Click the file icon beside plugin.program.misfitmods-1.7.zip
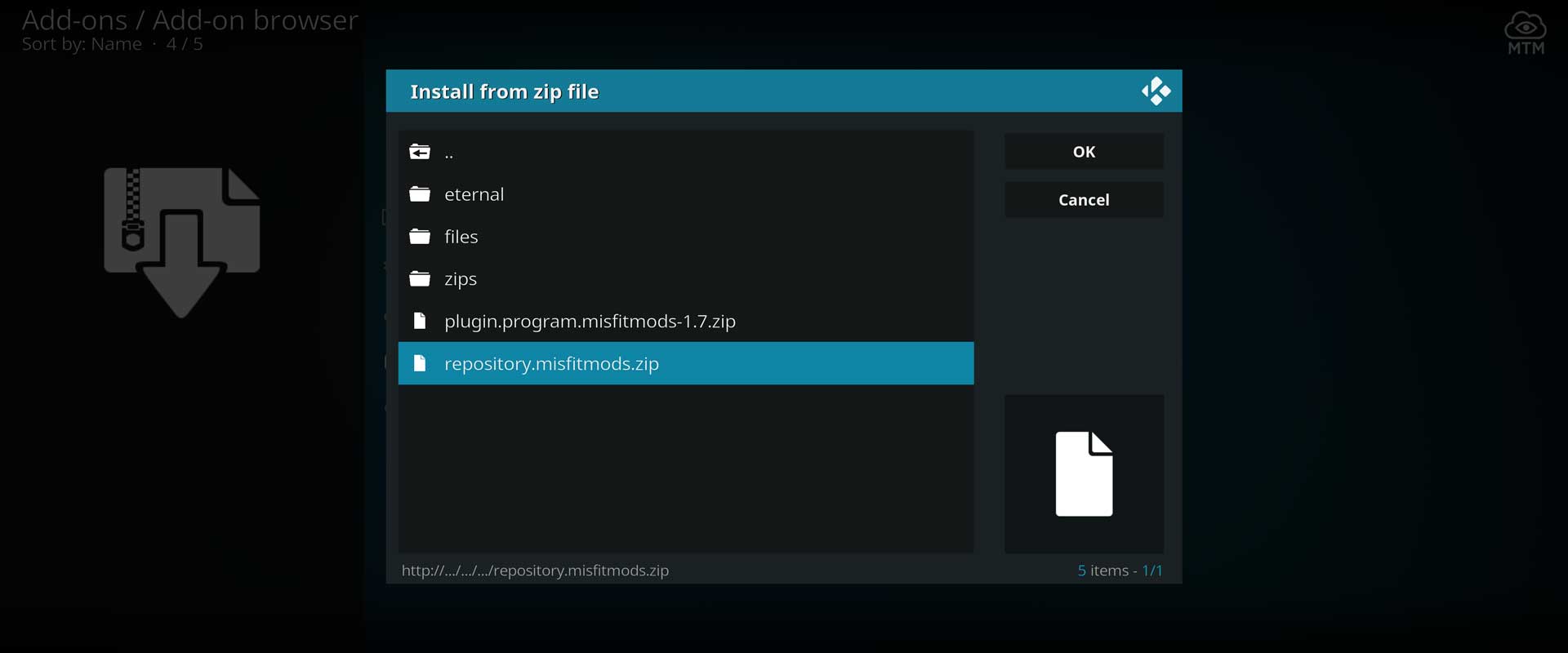1568x653 pixels. (x=420, y=321)
